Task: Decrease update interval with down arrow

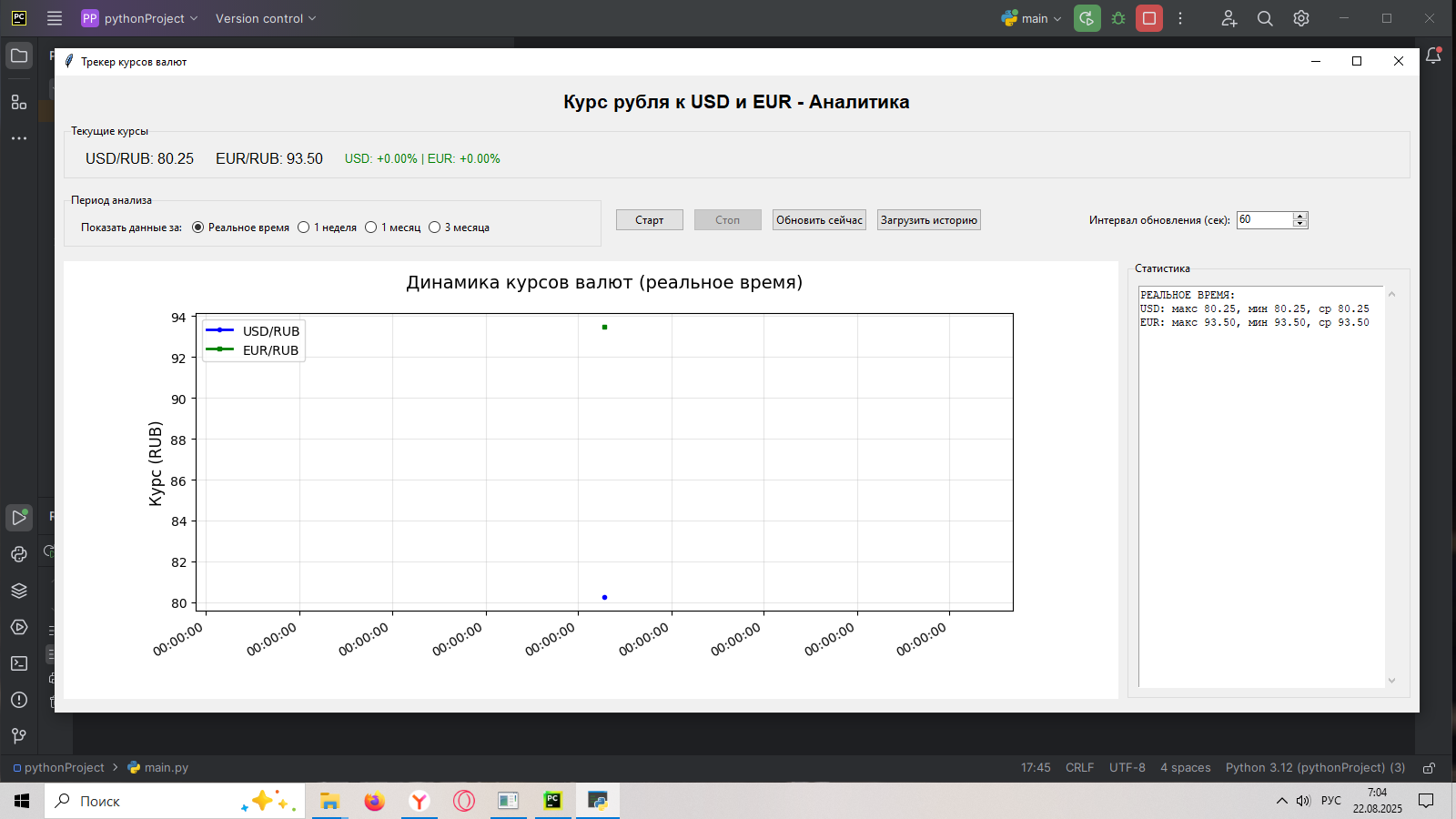Action: pos(1300,224)
